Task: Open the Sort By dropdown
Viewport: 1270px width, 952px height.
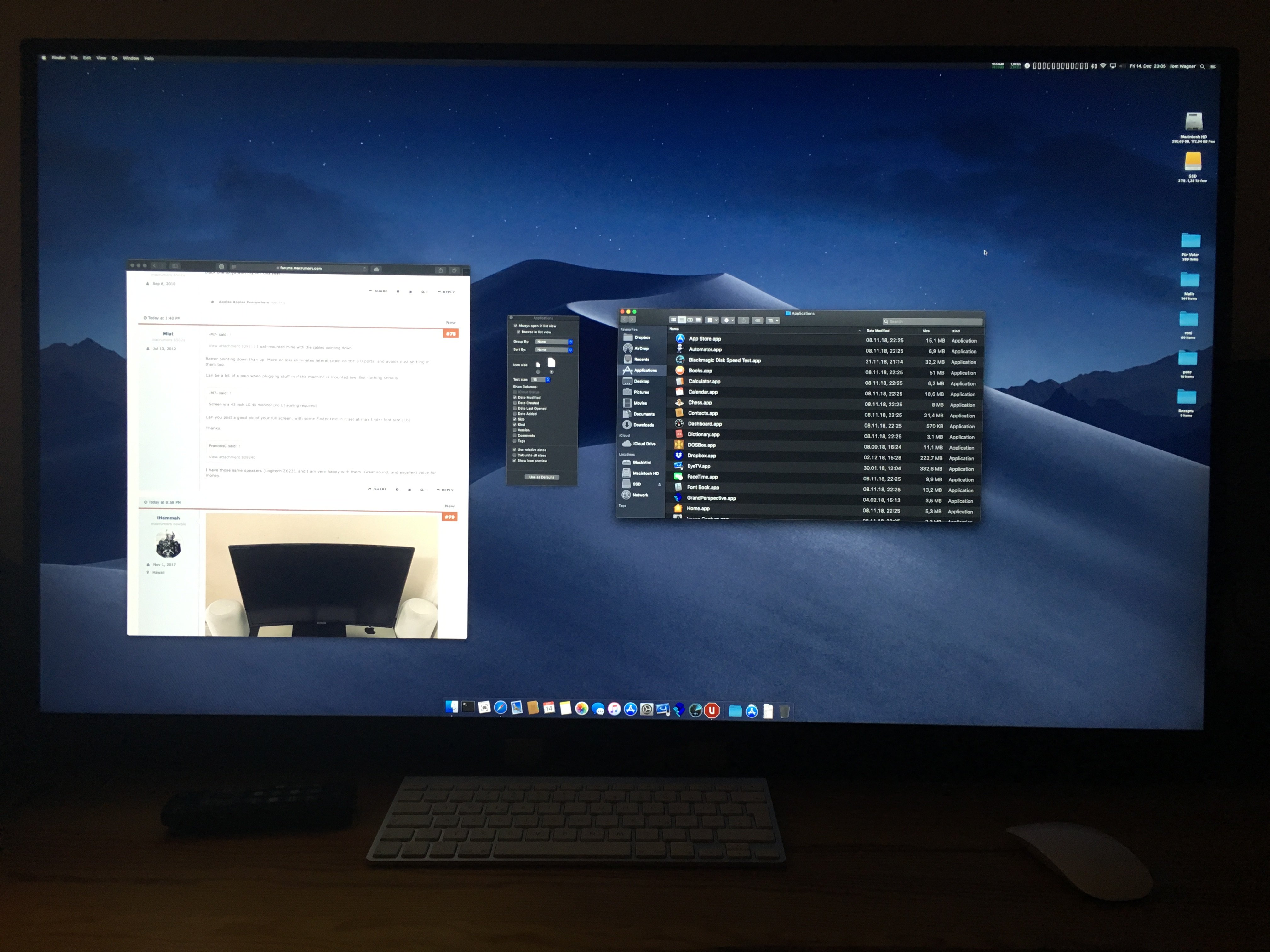Action: coord(554,349)
